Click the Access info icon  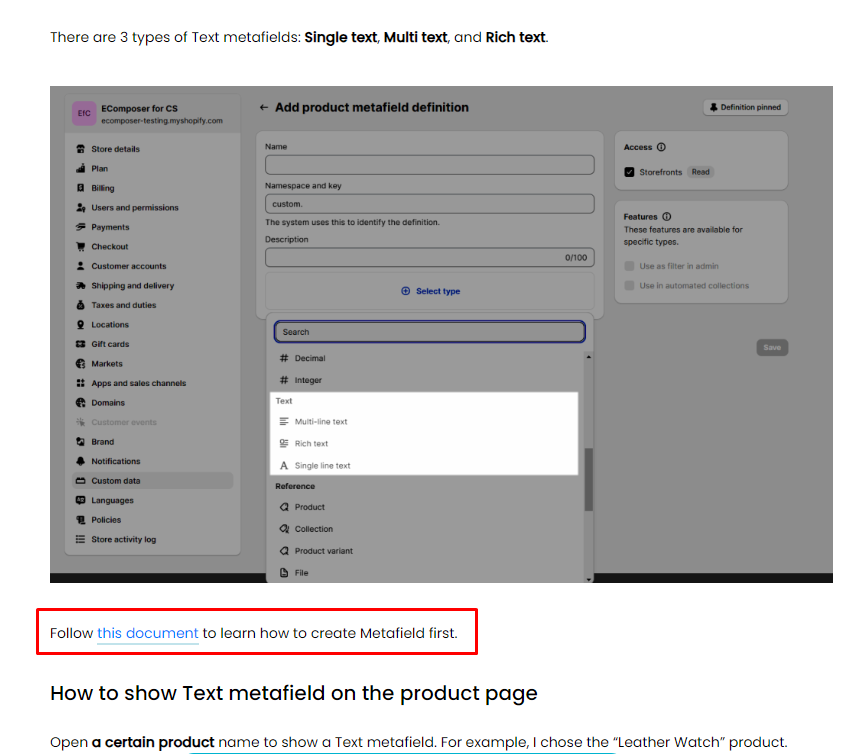pos(662,148)
